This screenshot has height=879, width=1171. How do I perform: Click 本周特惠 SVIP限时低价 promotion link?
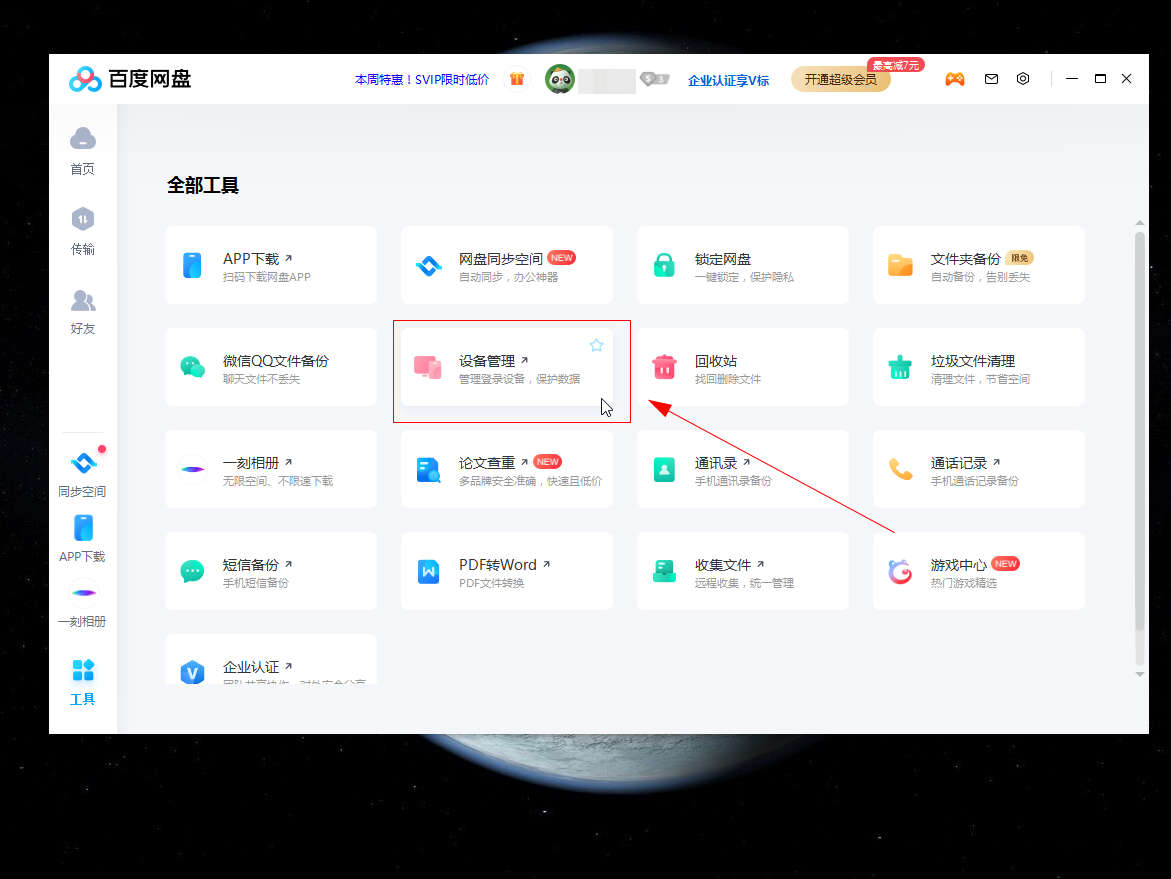pos(422,79)
